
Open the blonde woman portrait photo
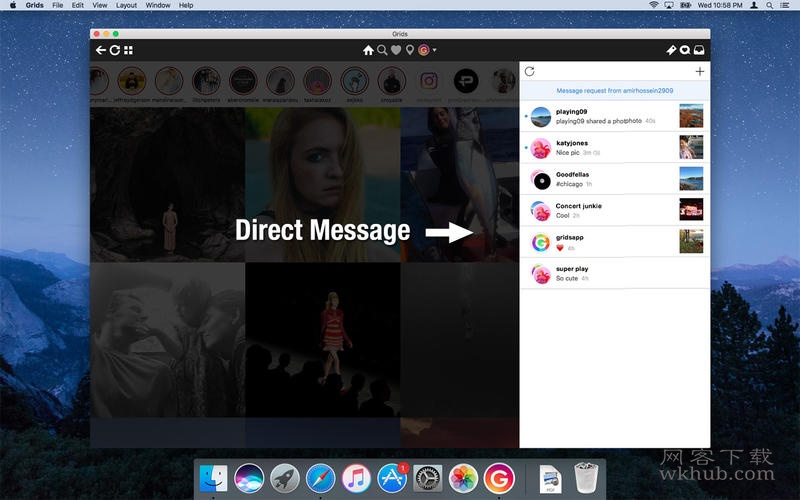[323, 184]
